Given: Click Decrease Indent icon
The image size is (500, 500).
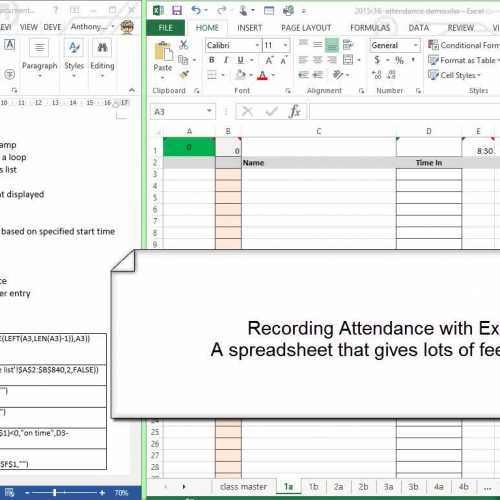Looking at the screenshot, I should click(303, 75).
